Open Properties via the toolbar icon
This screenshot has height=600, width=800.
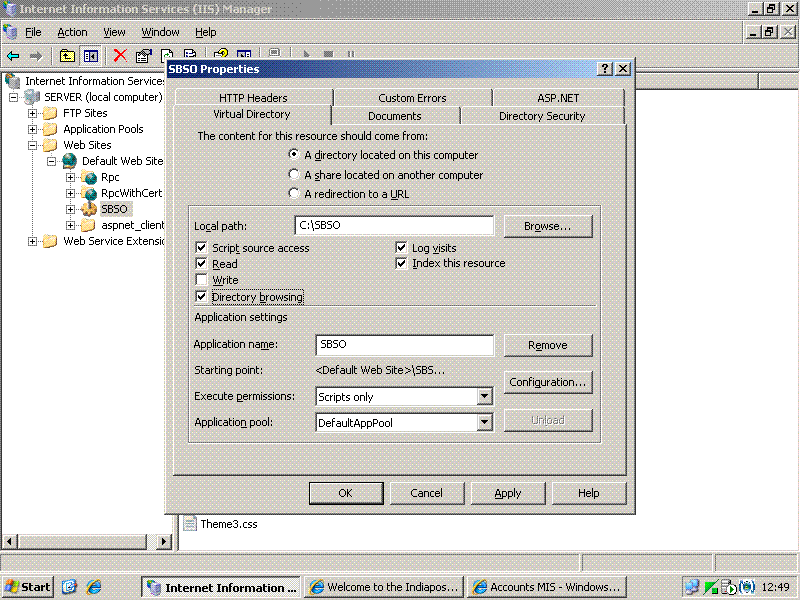click(x=143, y=56)
